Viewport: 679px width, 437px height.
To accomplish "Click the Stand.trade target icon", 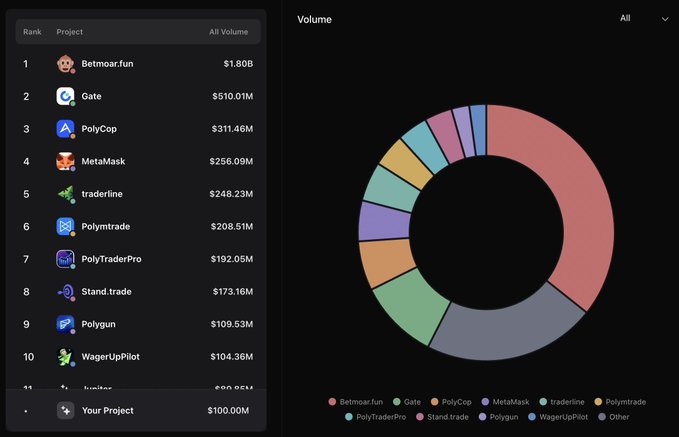I will tap(65, 291).
